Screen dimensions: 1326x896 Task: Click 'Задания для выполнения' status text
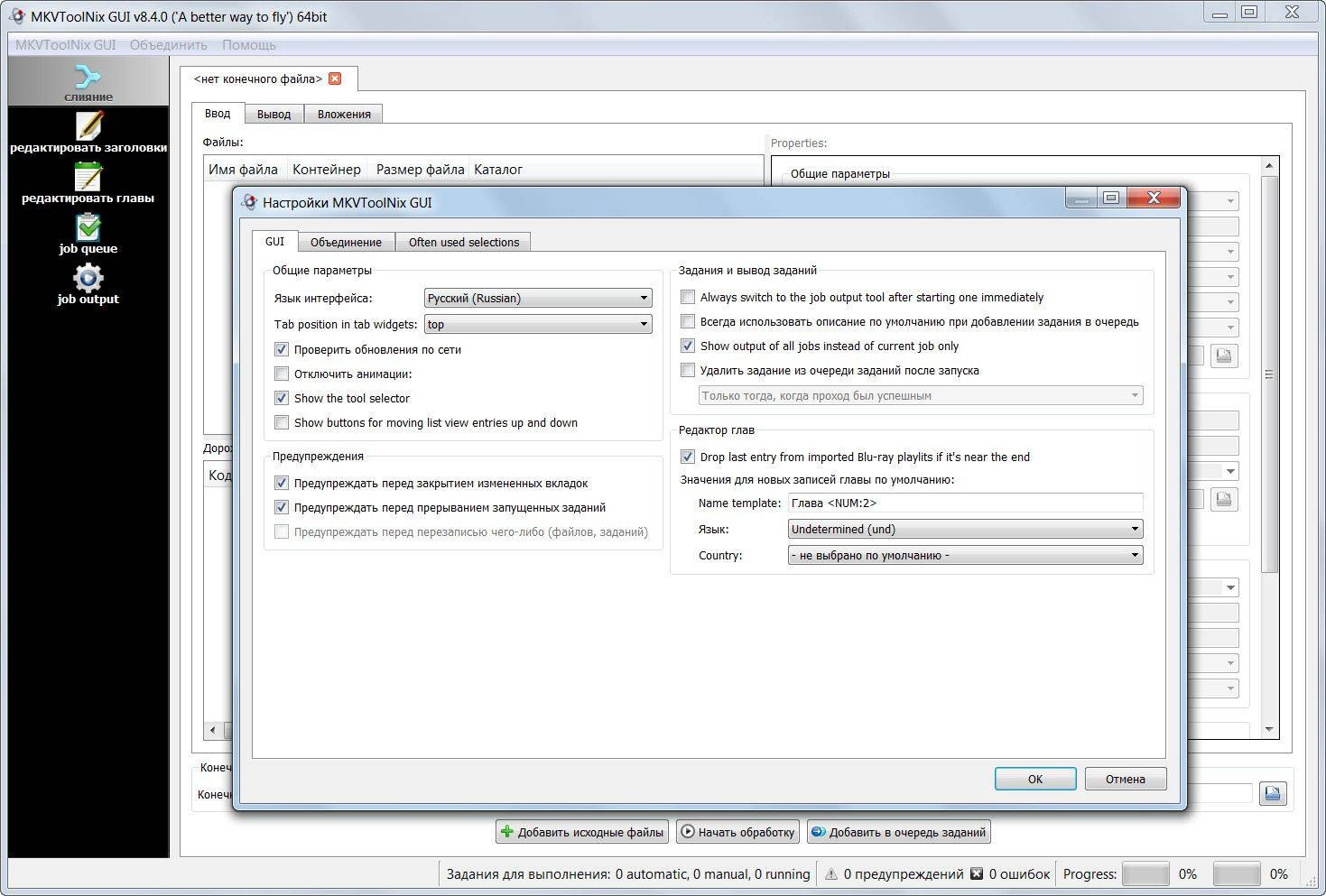628,873
